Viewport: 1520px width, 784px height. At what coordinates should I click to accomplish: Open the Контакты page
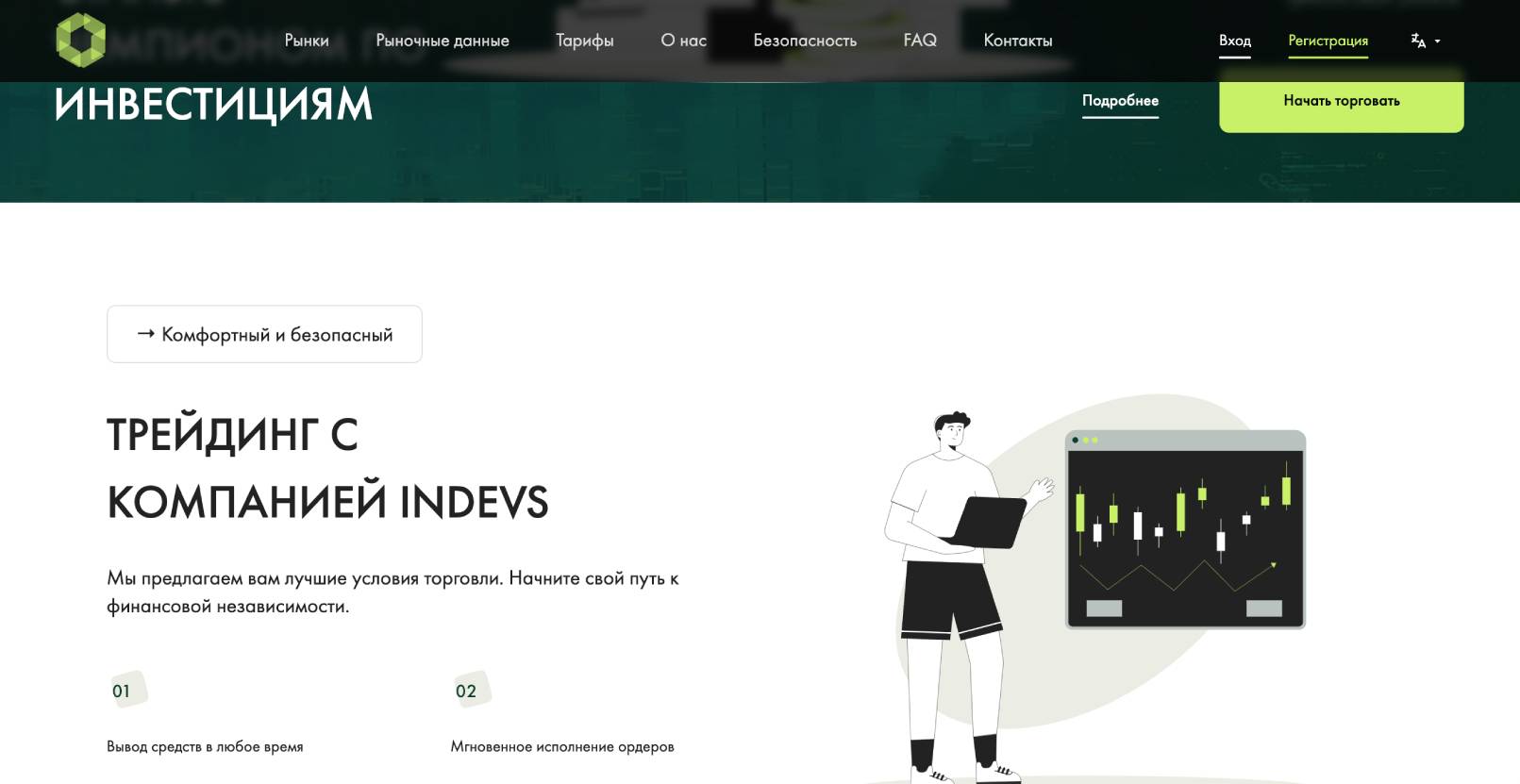pos(1018,41)
